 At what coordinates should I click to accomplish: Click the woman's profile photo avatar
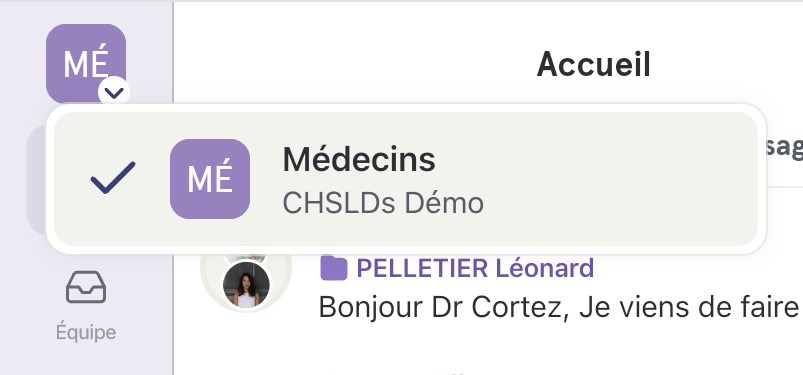pyautogui.click(x=246, y=285)
